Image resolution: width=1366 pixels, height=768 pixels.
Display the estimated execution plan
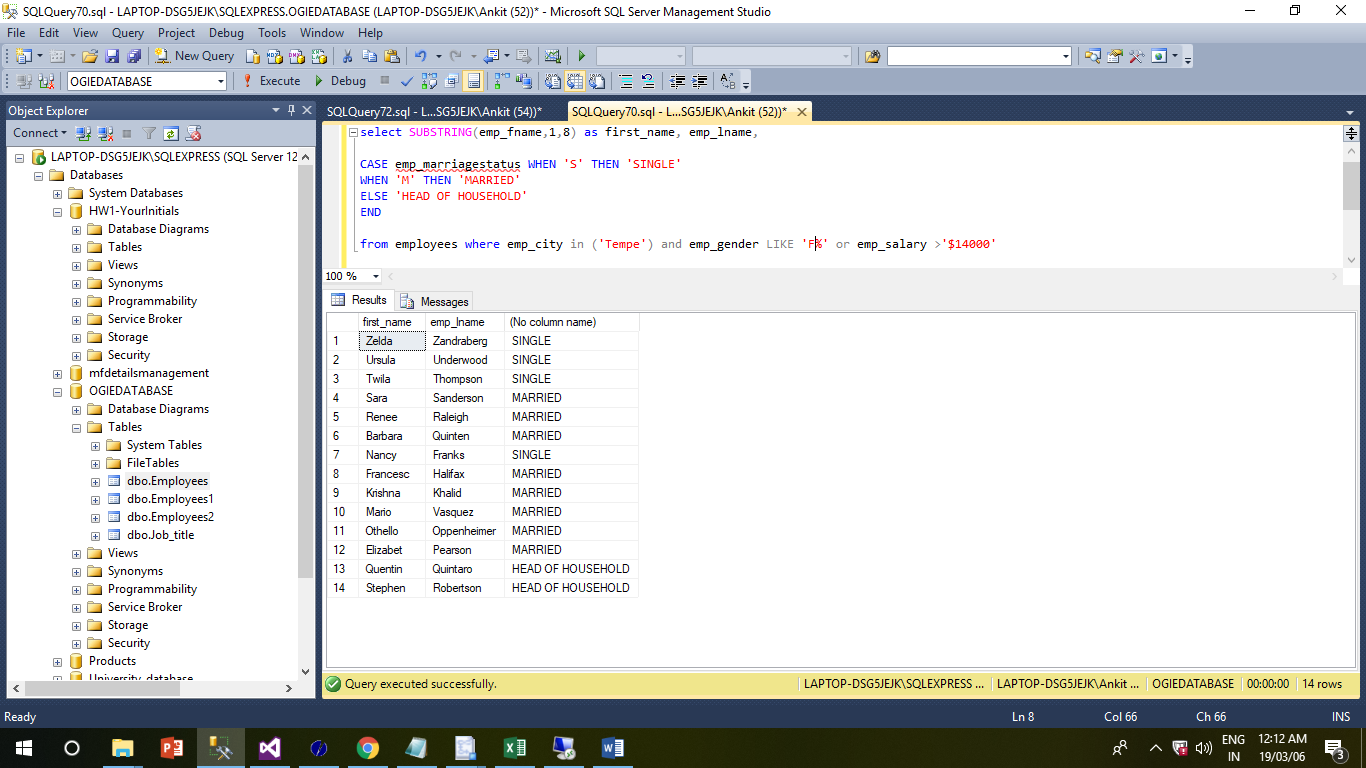(429, 81)
